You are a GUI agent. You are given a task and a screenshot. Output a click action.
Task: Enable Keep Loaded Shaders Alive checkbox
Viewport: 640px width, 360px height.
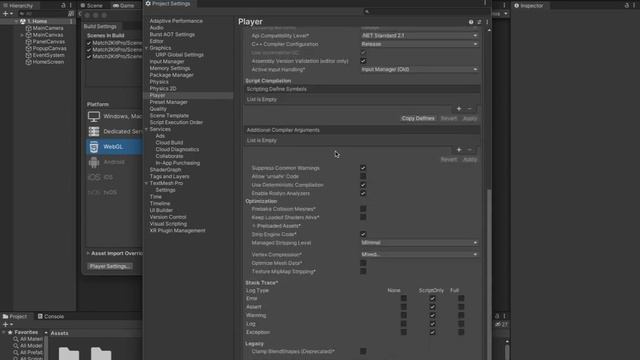(x=363, y=217)
